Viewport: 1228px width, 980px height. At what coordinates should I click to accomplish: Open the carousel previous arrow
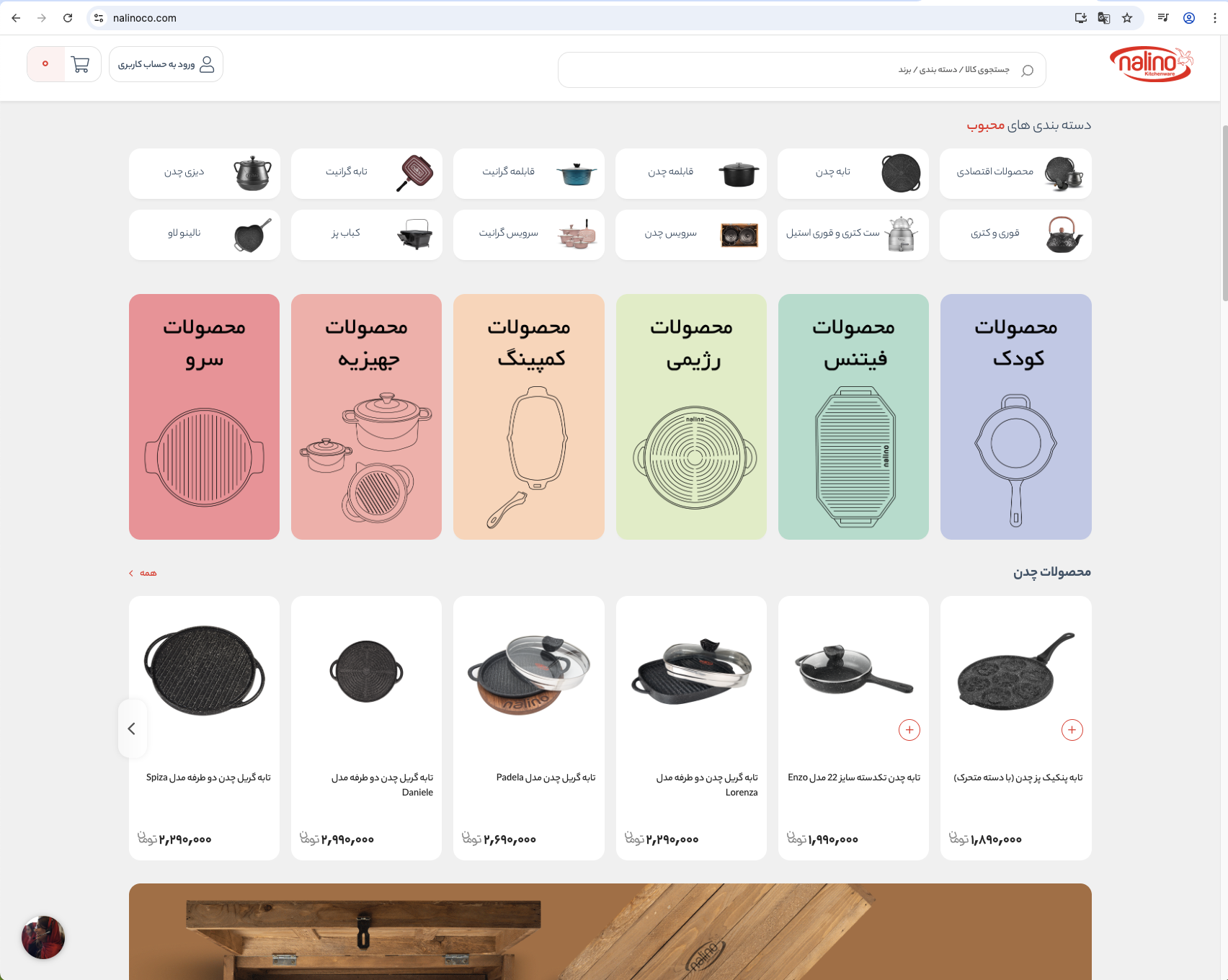133,729
